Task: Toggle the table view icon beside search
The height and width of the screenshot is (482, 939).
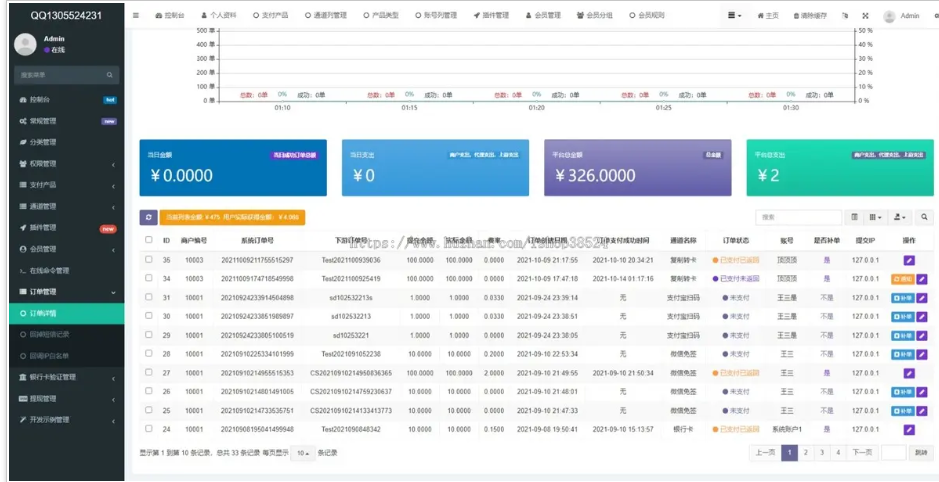Action: coord(854,217)
